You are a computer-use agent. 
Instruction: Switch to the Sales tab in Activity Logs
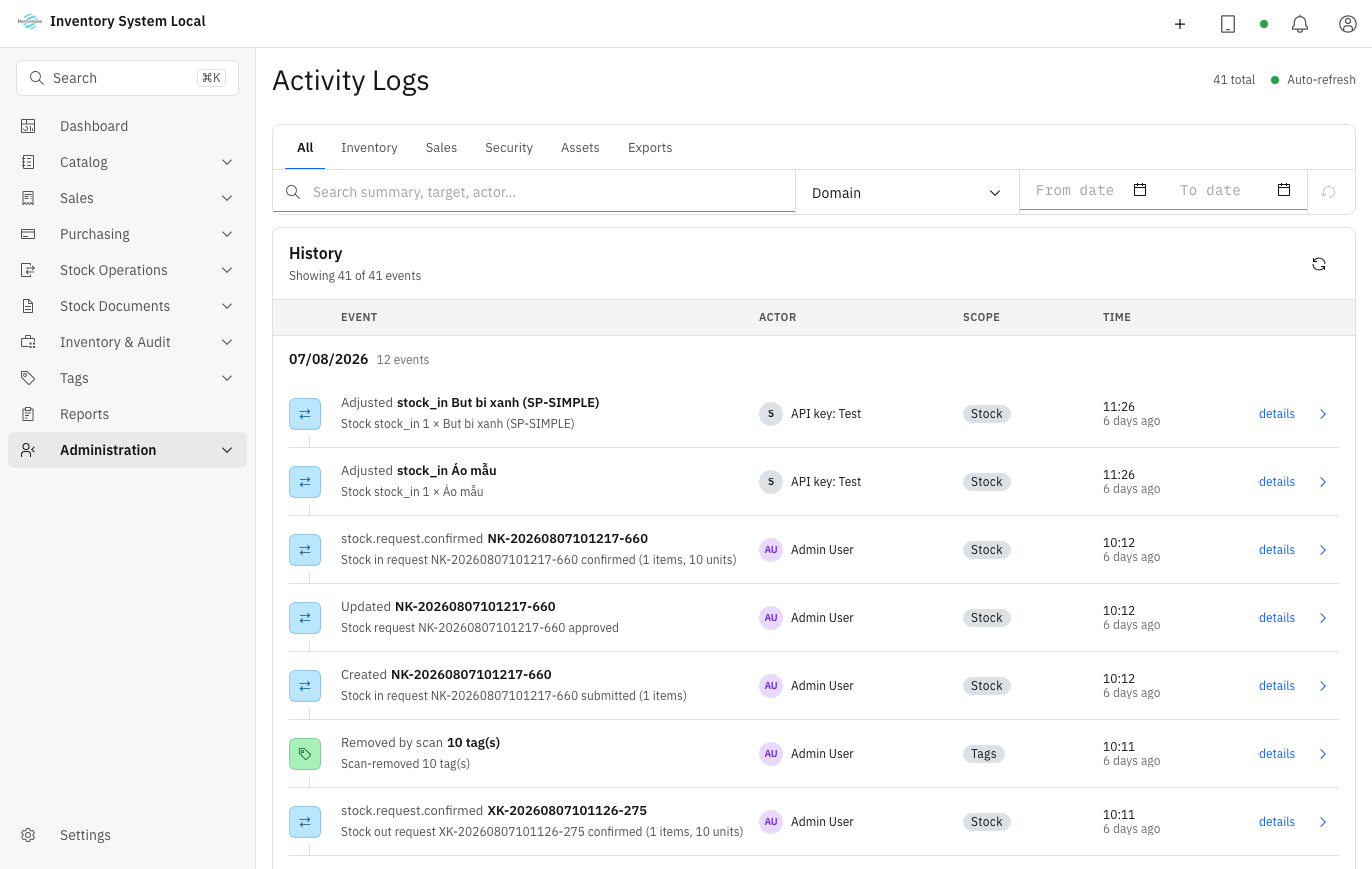(x=441, y=147)
